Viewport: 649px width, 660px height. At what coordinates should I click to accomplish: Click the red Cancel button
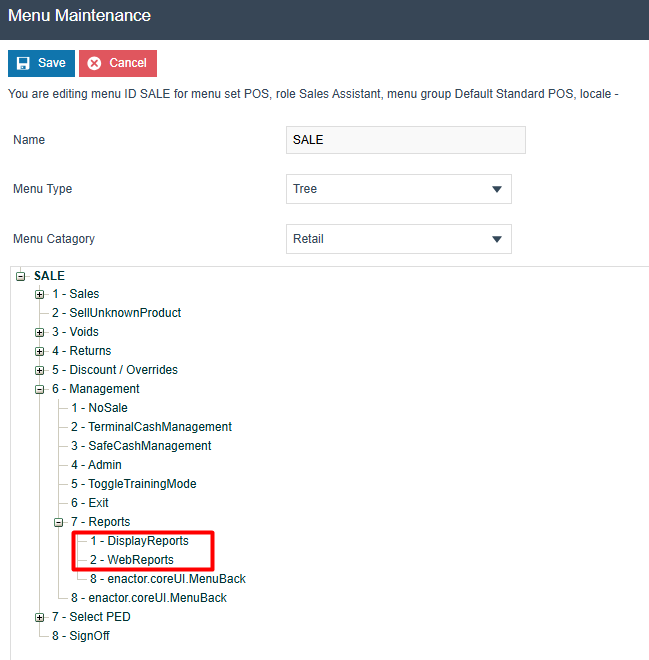[118, 63]
